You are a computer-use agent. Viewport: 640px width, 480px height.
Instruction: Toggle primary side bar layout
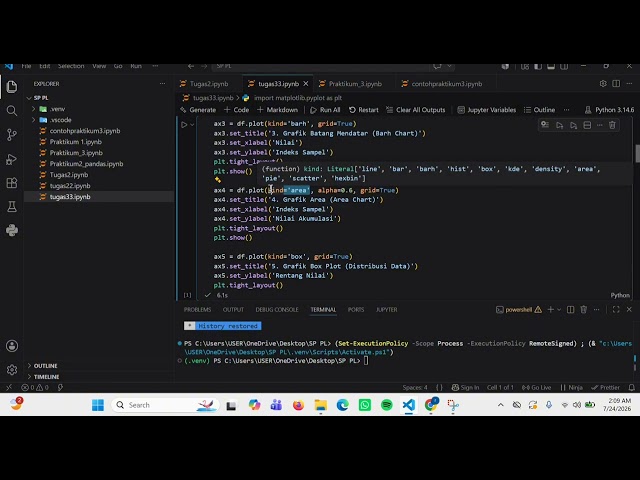pyautogui.click(x=538, y=66)
